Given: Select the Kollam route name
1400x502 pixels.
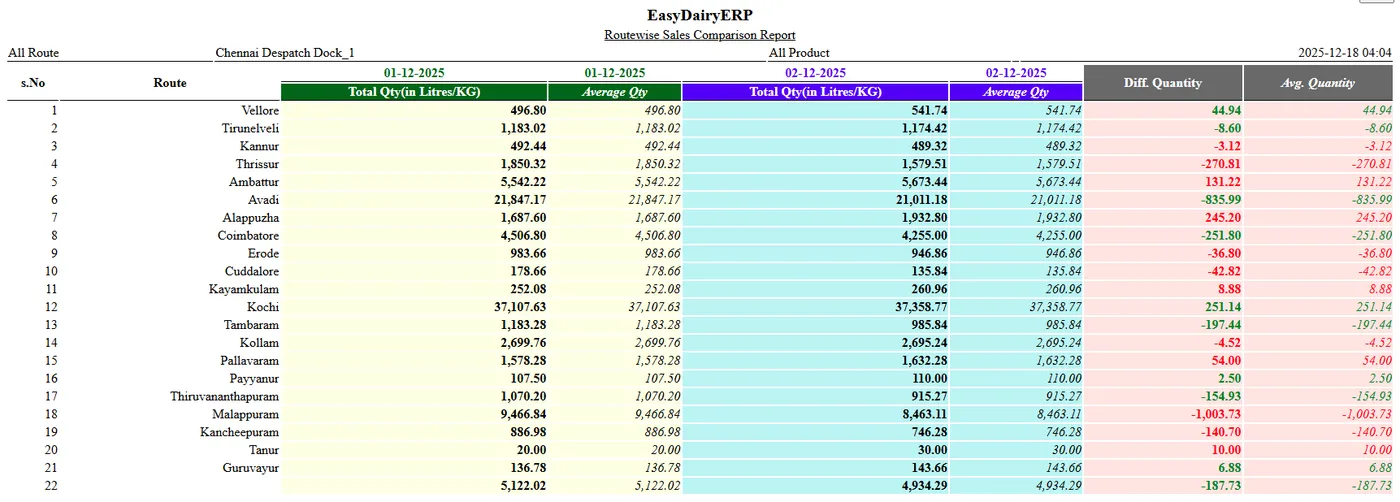Looking at the screenshot, I should tap(260, 342).
